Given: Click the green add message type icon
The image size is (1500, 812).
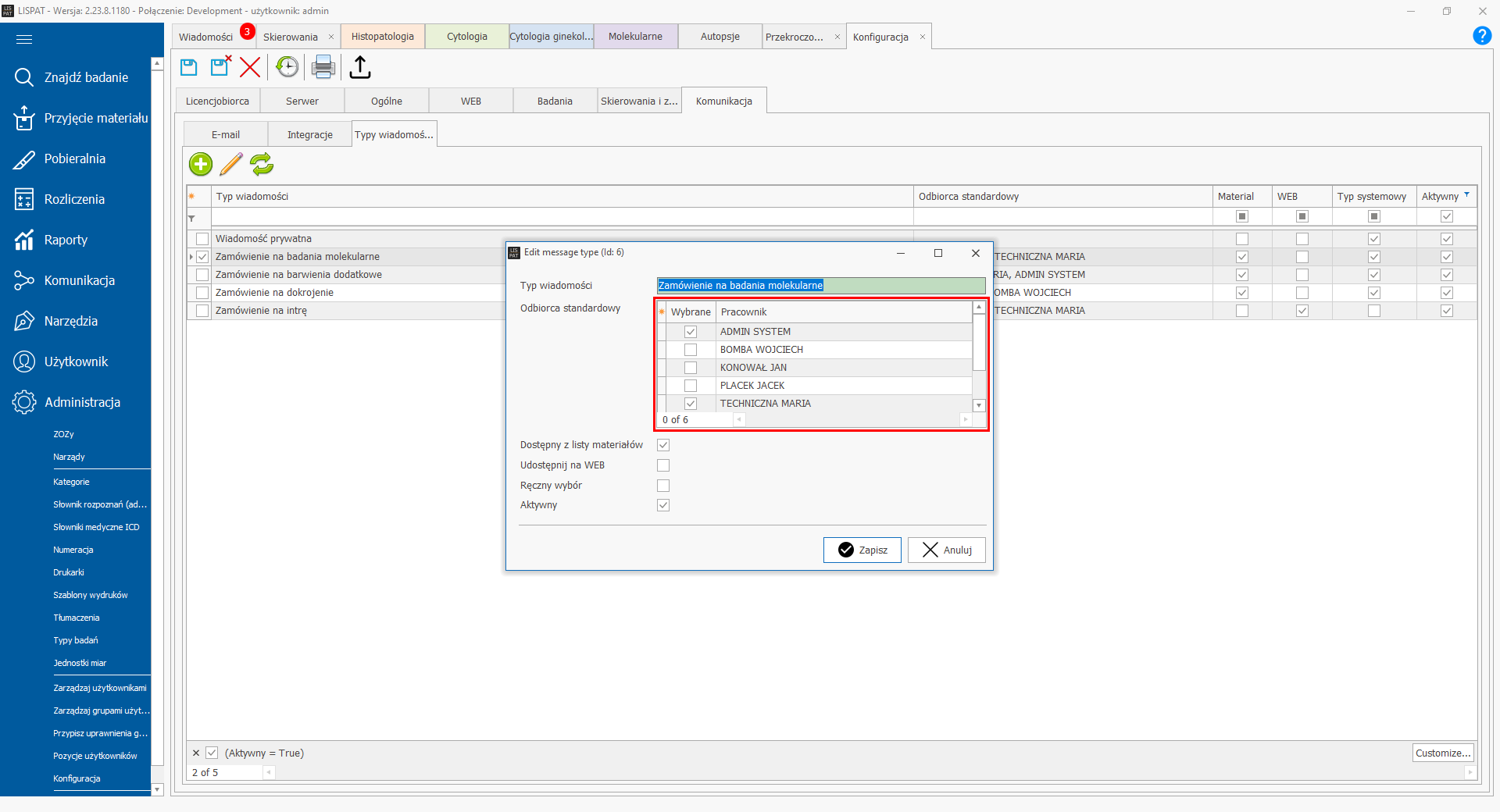Looking at the screenshot, I should pyautogui.click(x=201, y=164).
